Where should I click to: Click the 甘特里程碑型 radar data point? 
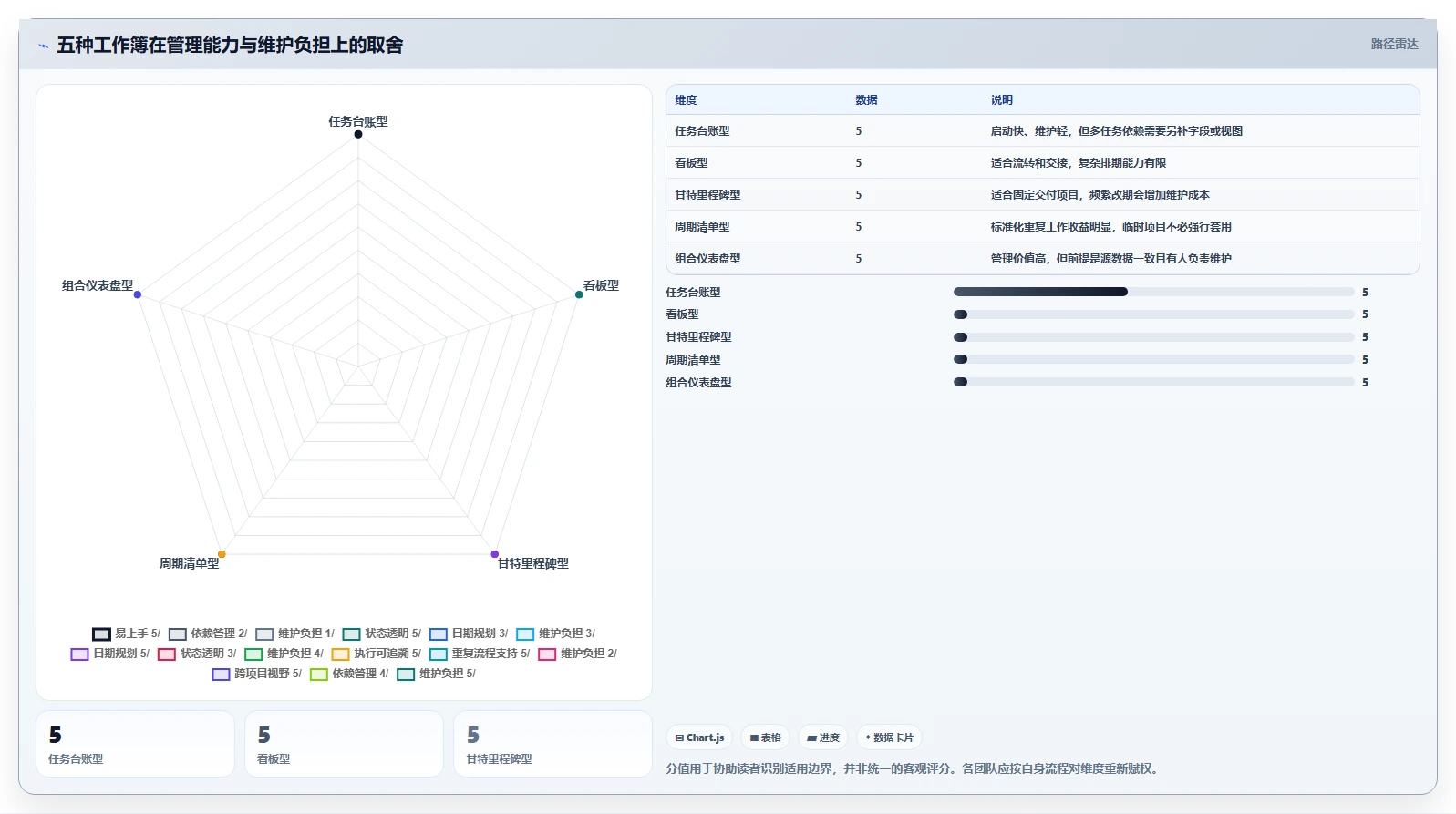point(495,554)
